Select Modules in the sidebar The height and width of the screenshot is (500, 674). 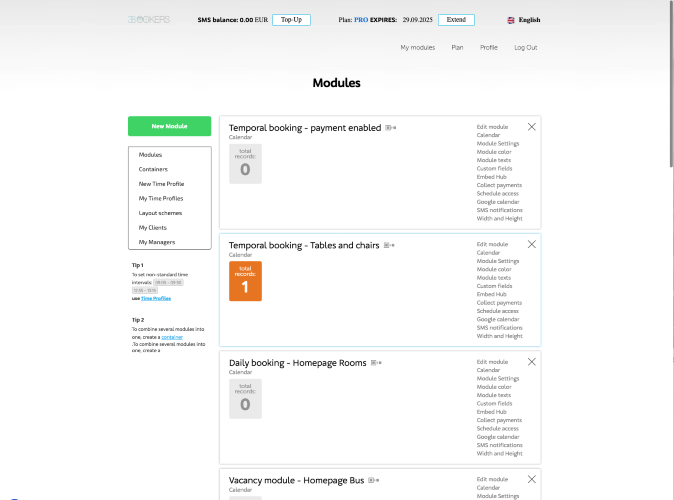150,155
